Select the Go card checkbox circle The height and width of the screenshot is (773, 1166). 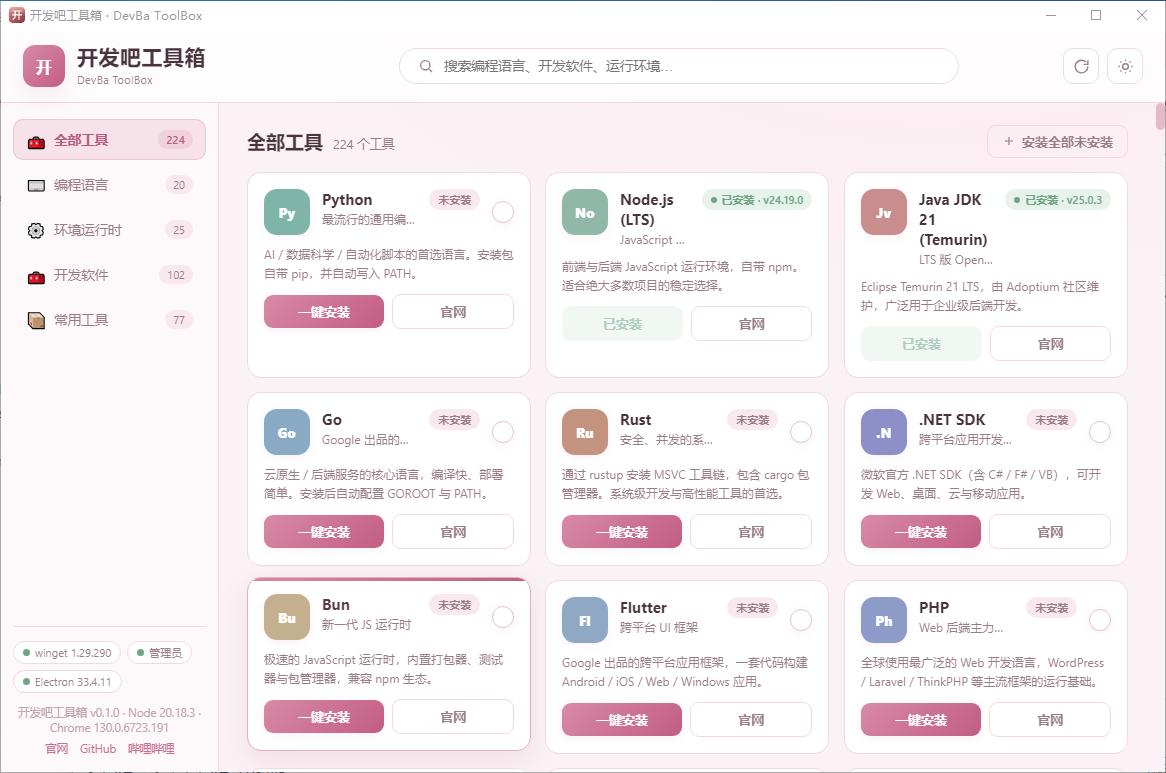pos(503,432)
